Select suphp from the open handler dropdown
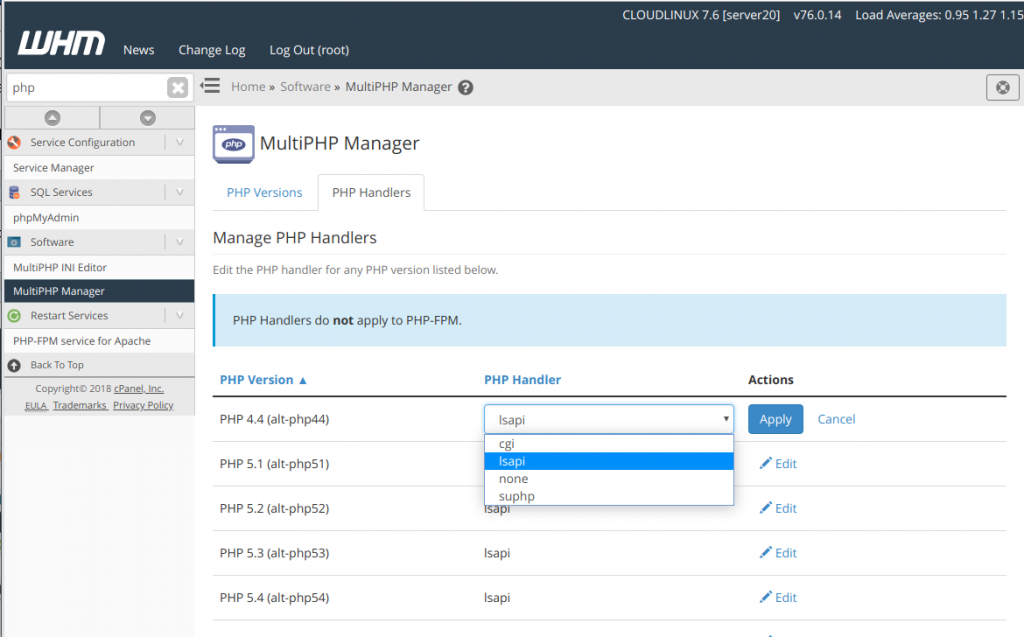The height and width of the screenshot is (637, 1024). [x=516, y=495]
